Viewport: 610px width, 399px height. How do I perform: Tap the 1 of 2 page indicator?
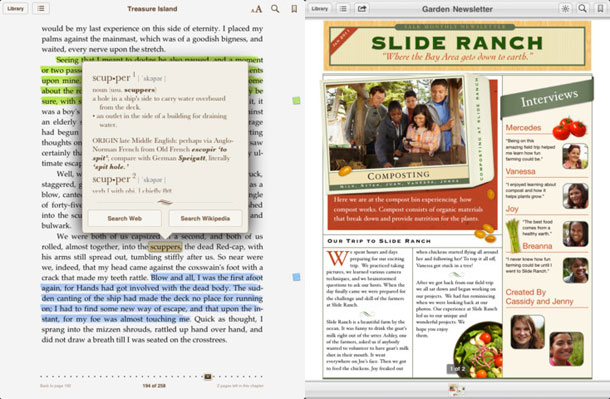tap(458, 368)
